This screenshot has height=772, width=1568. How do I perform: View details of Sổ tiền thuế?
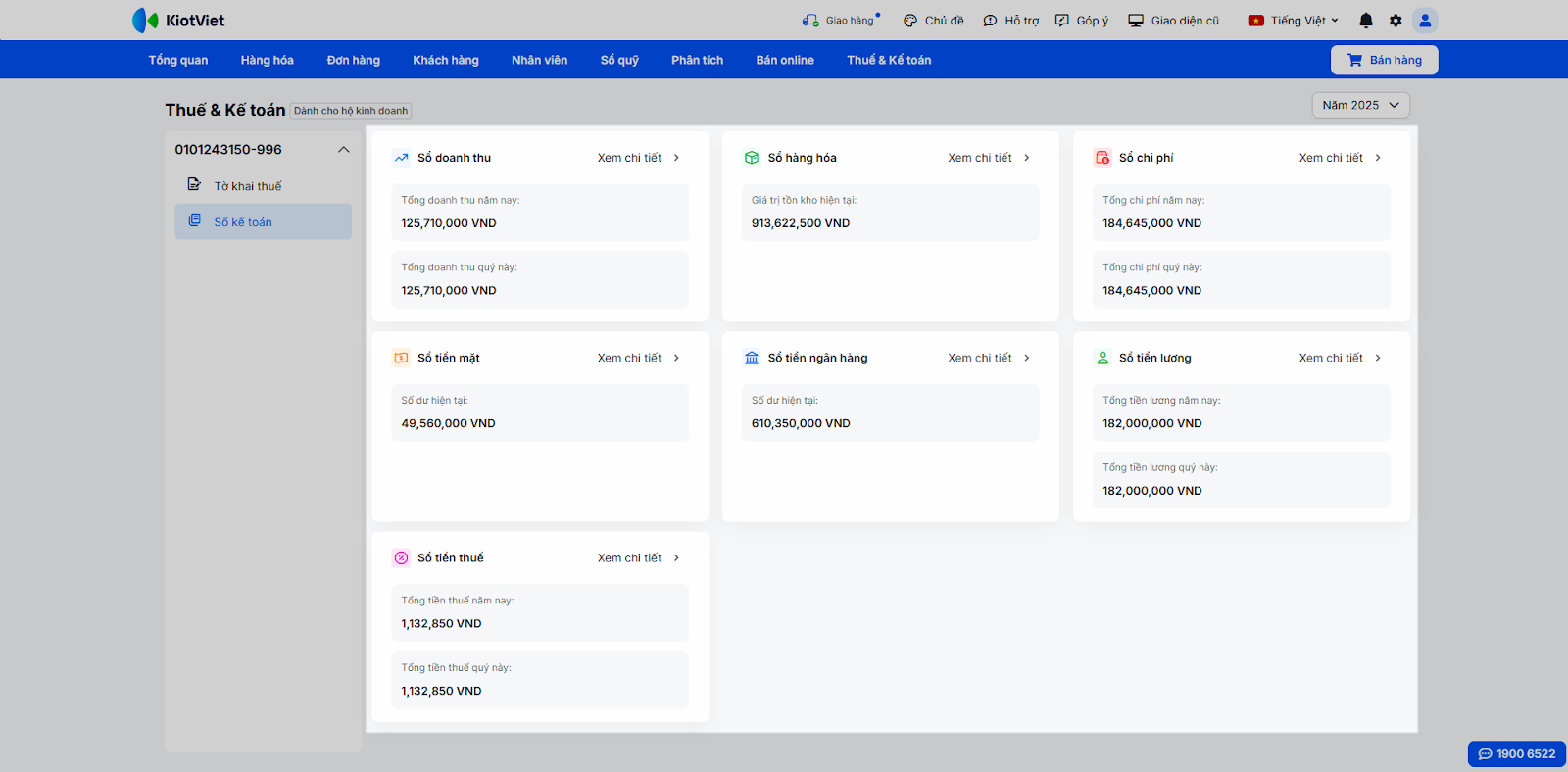pyautogui.click(x=638, y=557)
